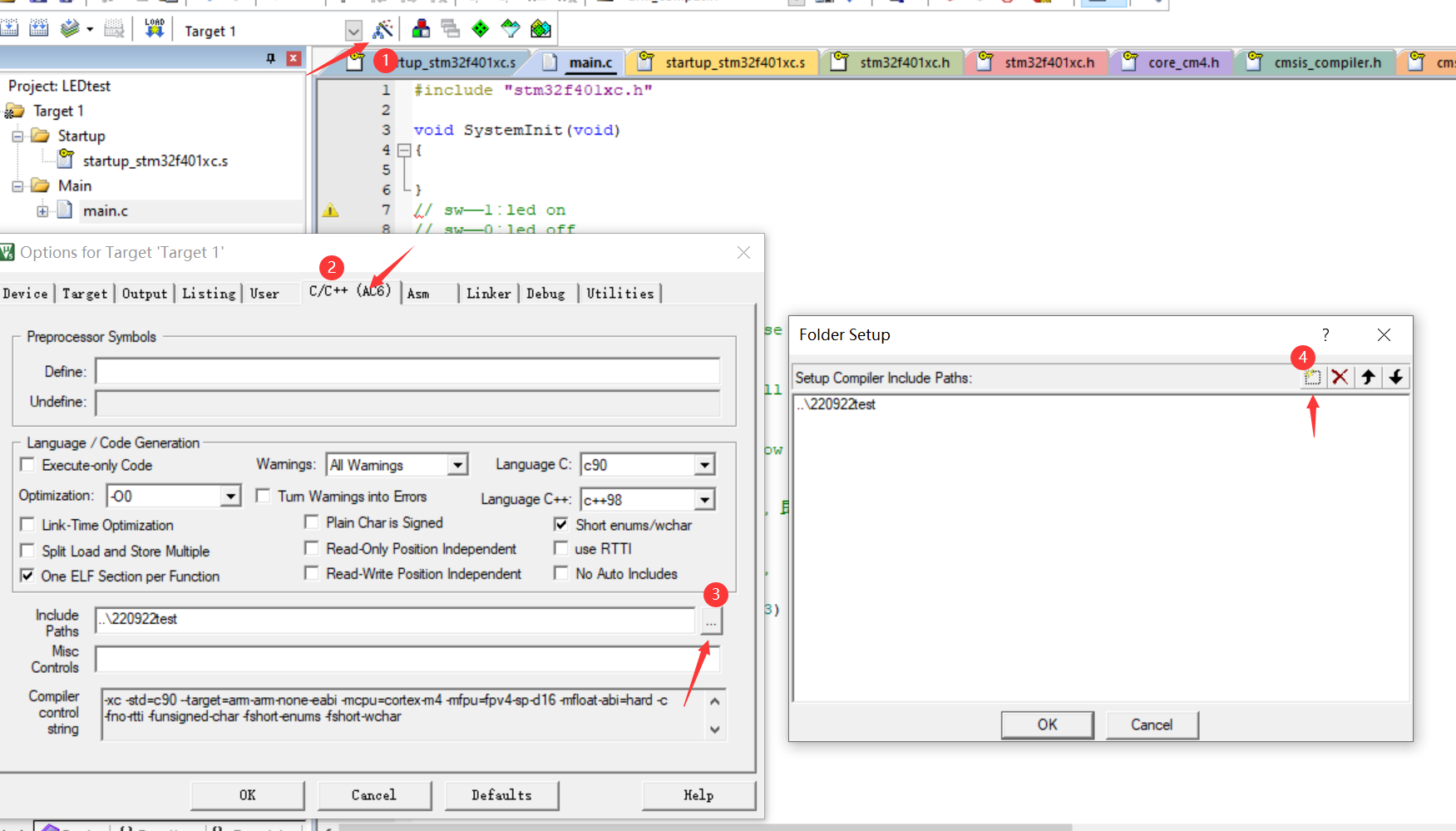
Task: Toggle Execute-only Code checkbox
Action: pyautogui.click(x=27, y=465)
